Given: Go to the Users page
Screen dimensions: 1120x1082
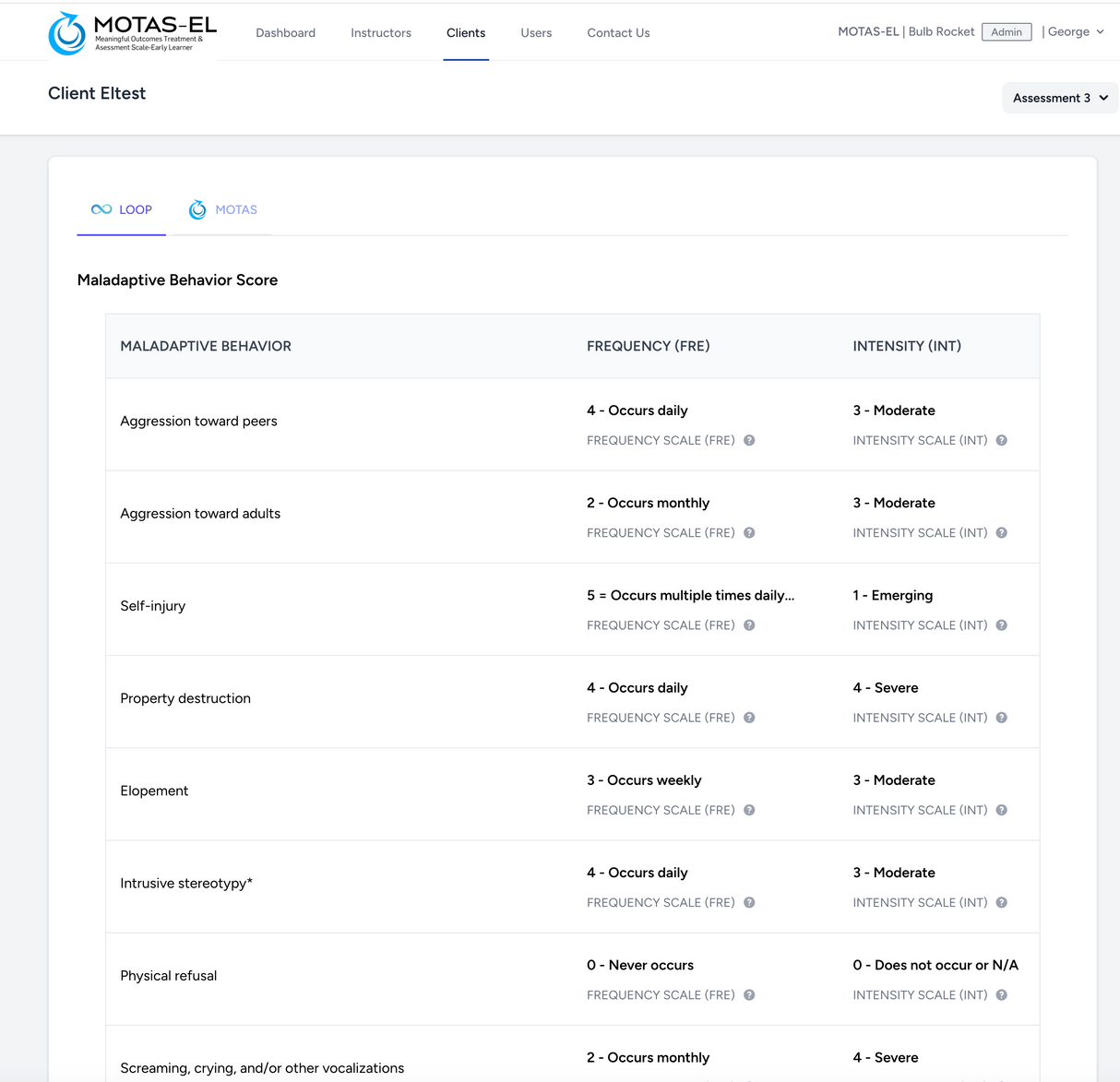Looking at the screenshot, I should coord(536,32).
